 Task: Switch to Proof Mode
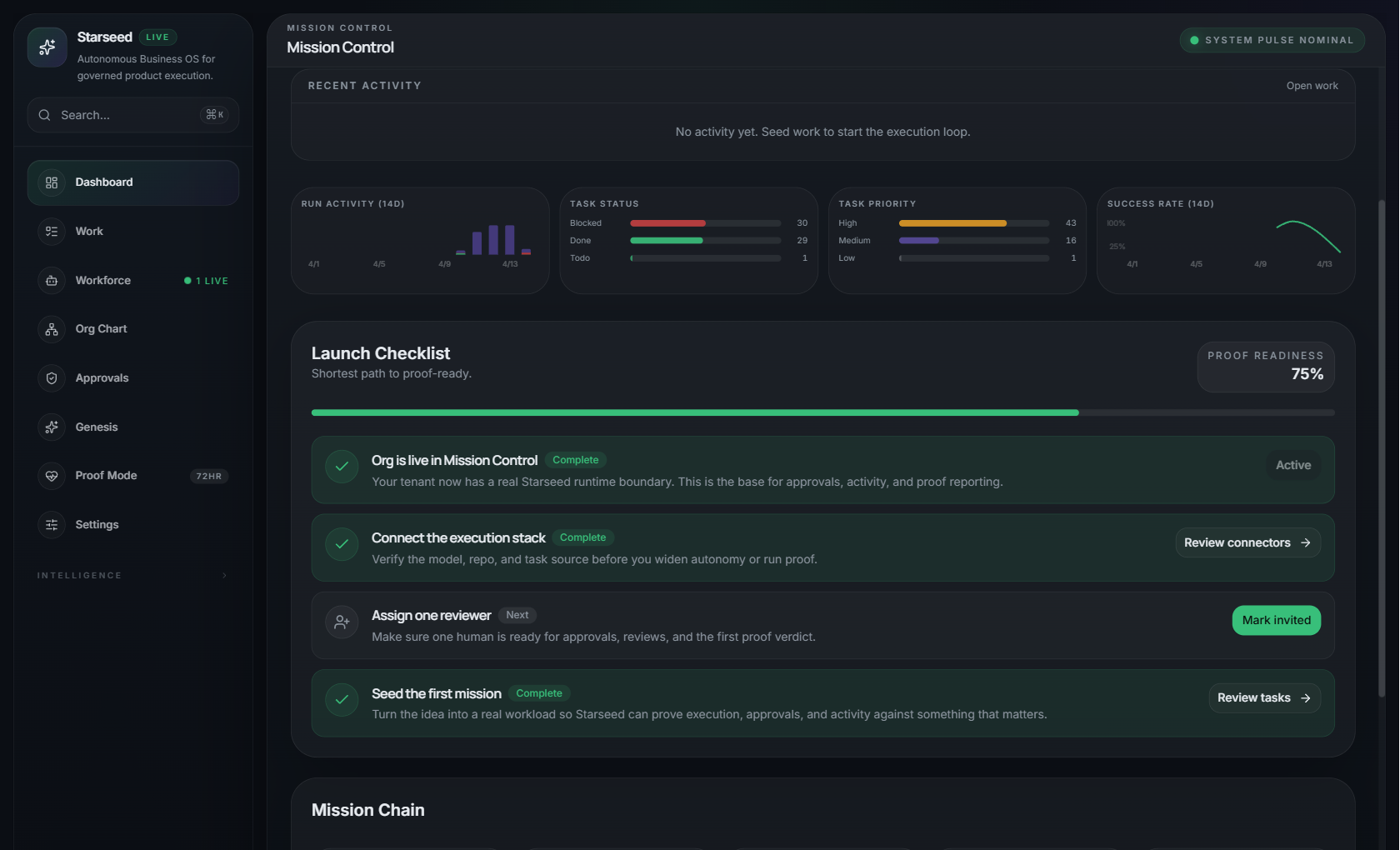(x=133, y=476)
